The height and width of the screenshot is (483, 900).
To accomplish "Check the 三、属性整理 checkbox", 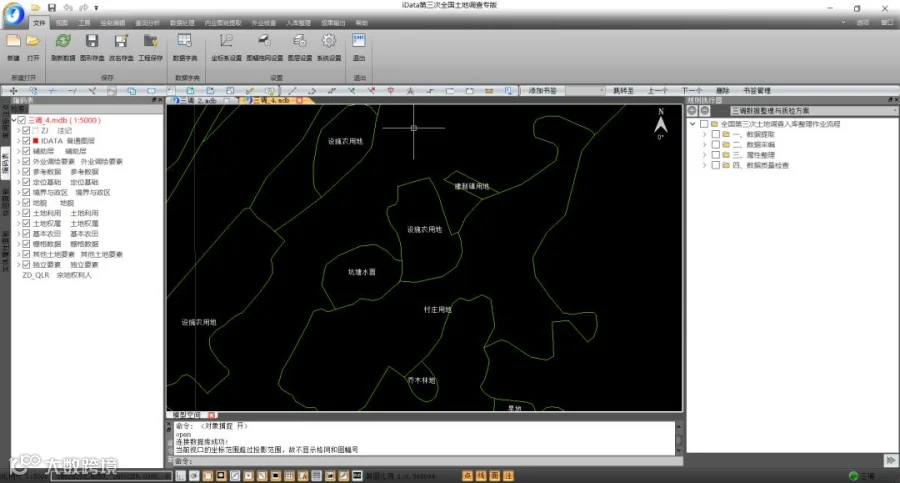I will (716, 154).
